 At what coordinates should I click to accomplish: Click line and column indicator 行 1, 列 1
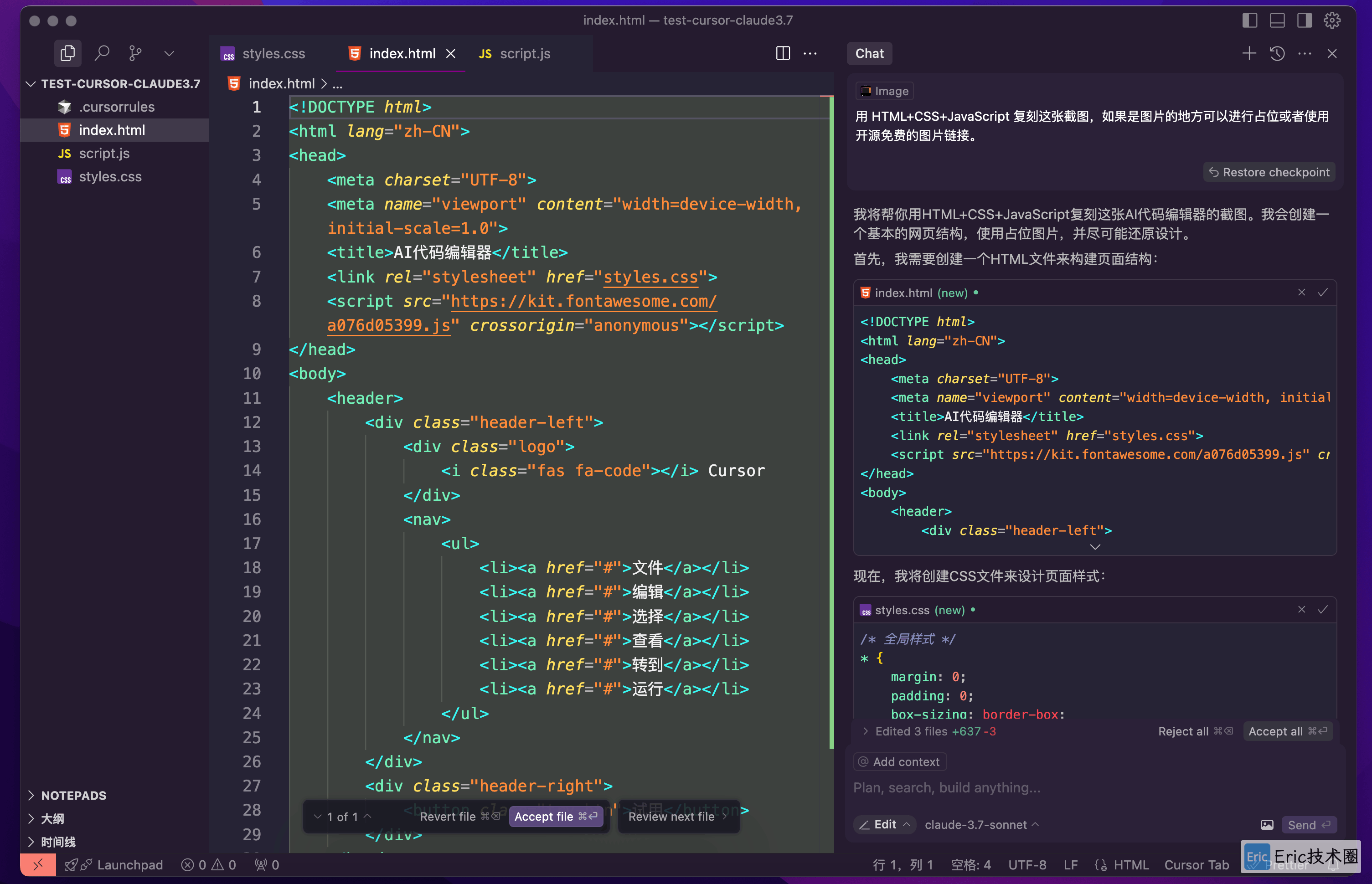coord(903,865)
